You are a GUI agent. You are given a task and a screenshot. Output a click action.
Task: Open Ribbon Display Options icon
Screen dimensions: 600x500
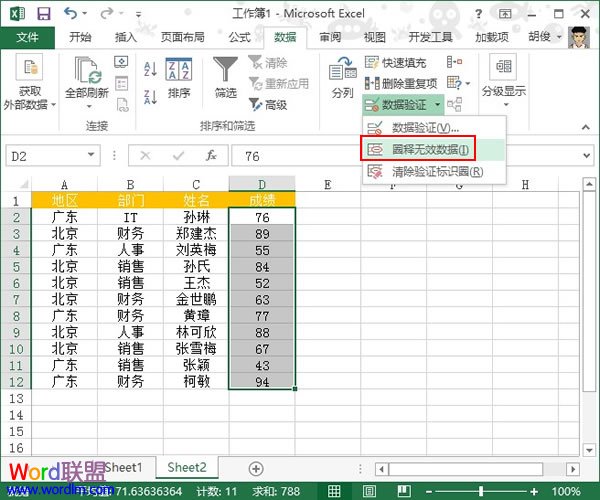click(x=505, y=14)
